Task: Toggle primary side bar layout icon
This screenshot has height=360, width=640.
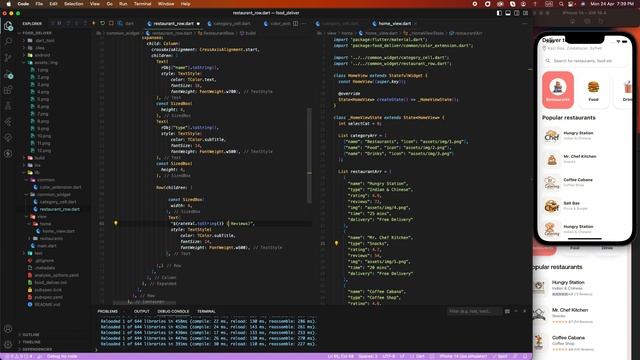Action: click(x=499, y=13)
